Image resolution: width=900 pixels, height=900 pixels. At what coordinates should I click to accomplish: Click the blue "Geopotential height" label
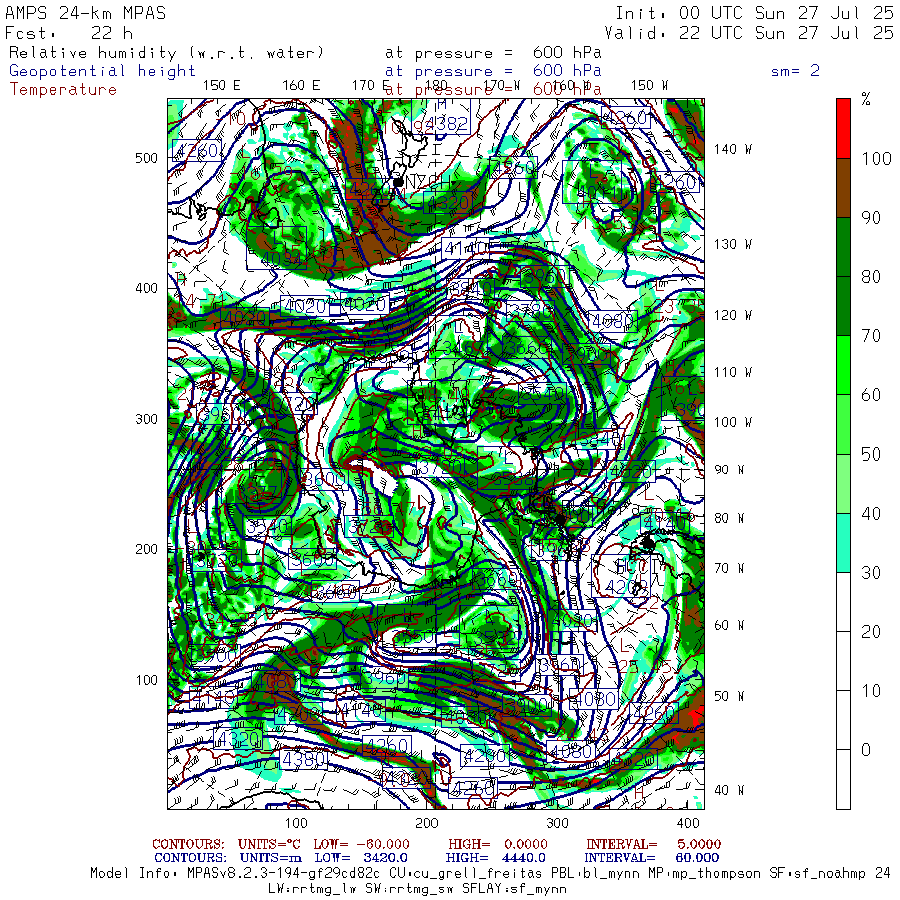tap(102, 71)
